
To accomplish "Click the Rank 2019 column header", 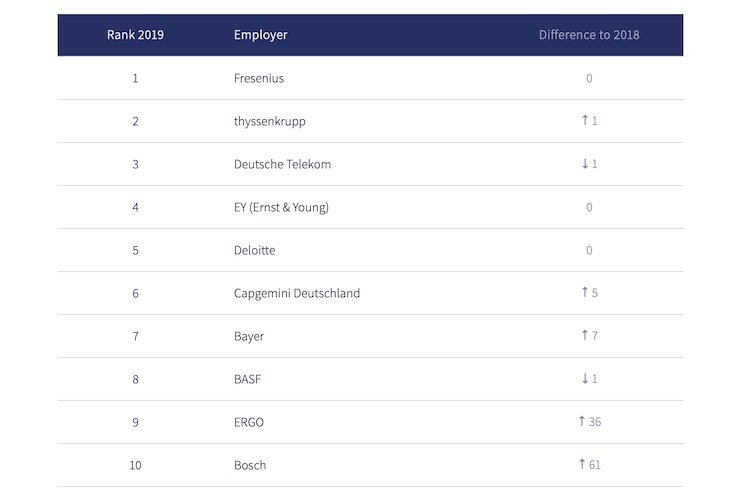I will tap(135, 35).
